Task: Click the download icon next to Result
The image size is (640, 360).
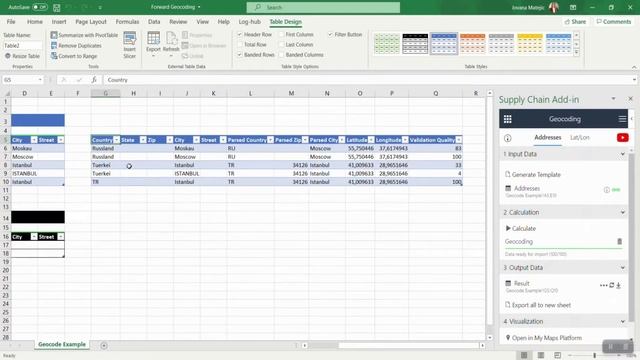Action: point(618,285)
